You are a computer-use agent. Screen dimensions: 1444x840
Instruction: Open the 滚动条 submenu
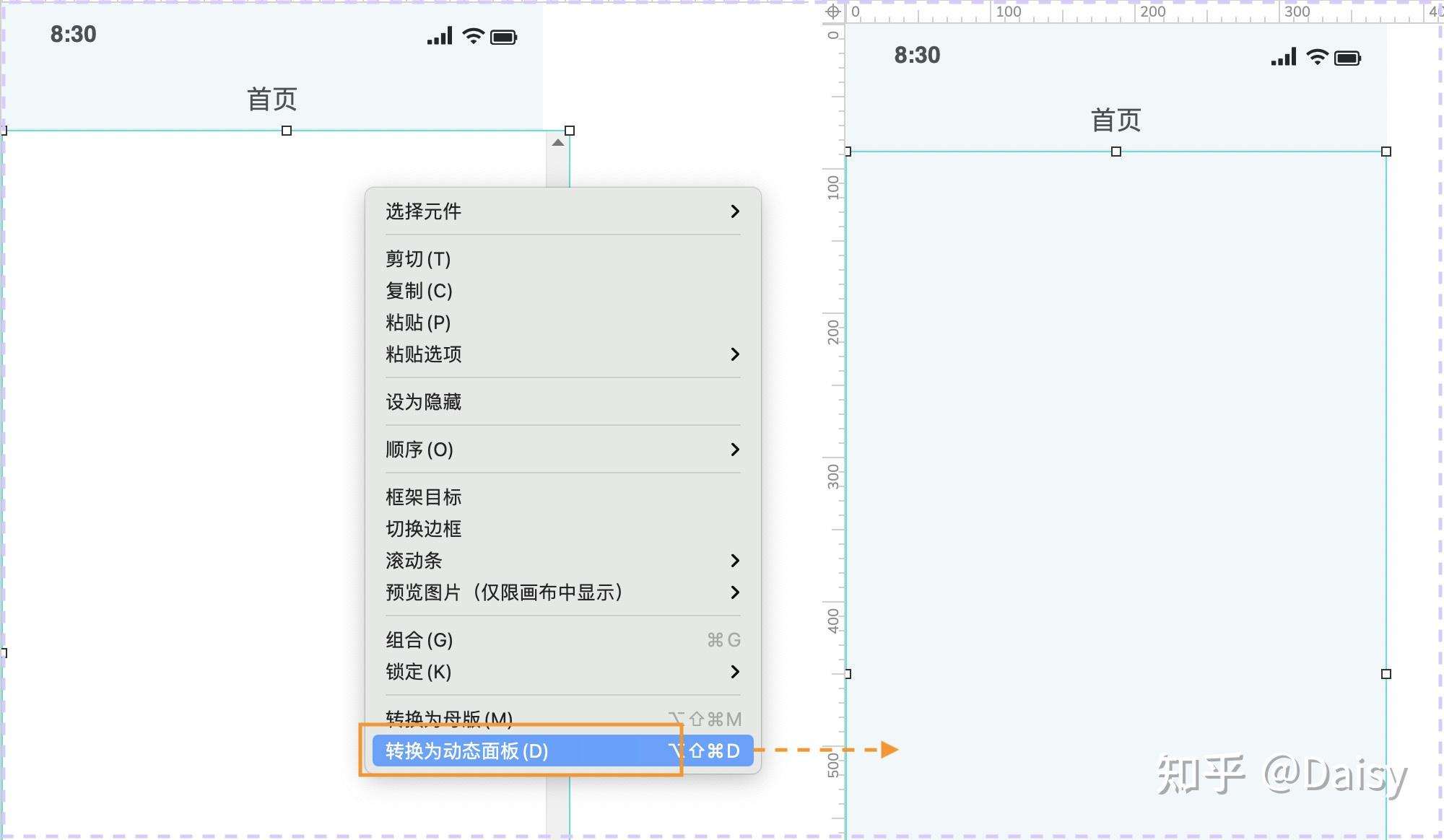coord(562,561)
